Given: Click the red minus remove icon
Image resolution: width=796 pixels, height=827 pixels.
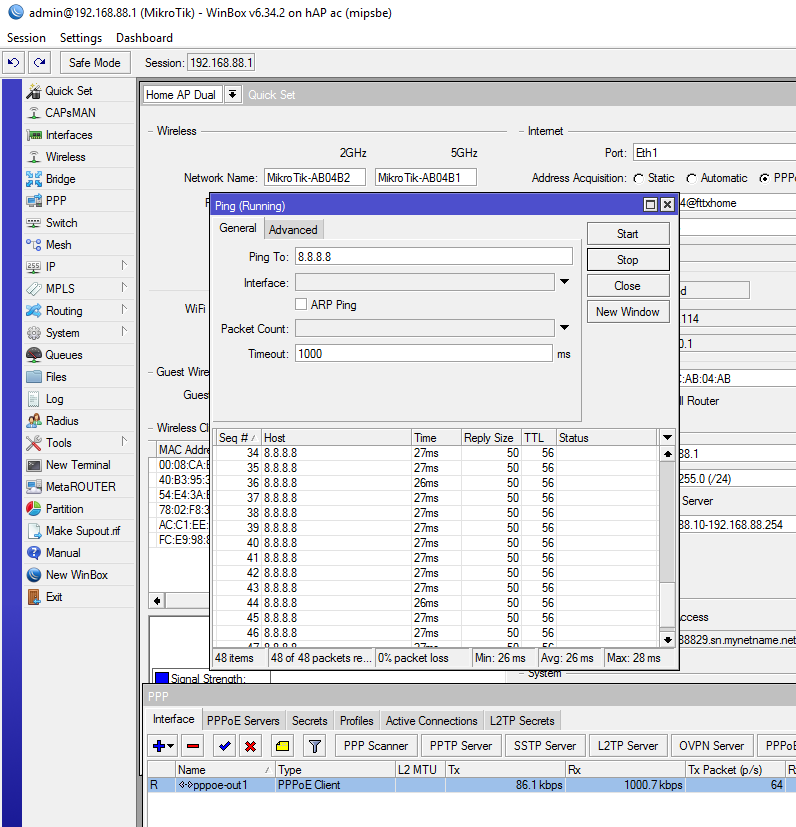Looking at the screenshot, I should pos(193,745).
